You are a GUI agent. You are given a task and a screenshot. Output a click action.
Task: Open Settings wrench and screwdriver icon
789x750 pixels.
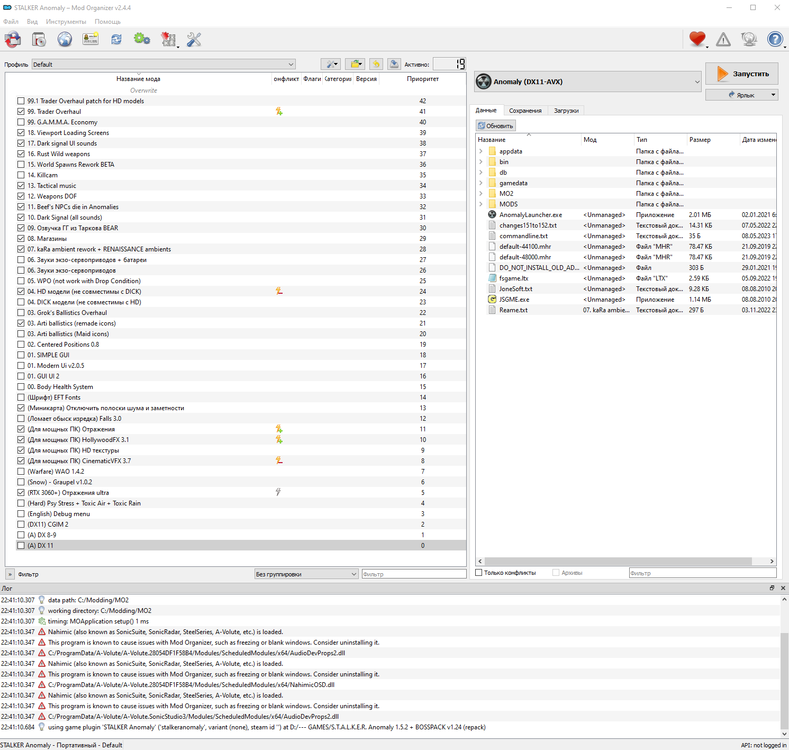point(194,39)
